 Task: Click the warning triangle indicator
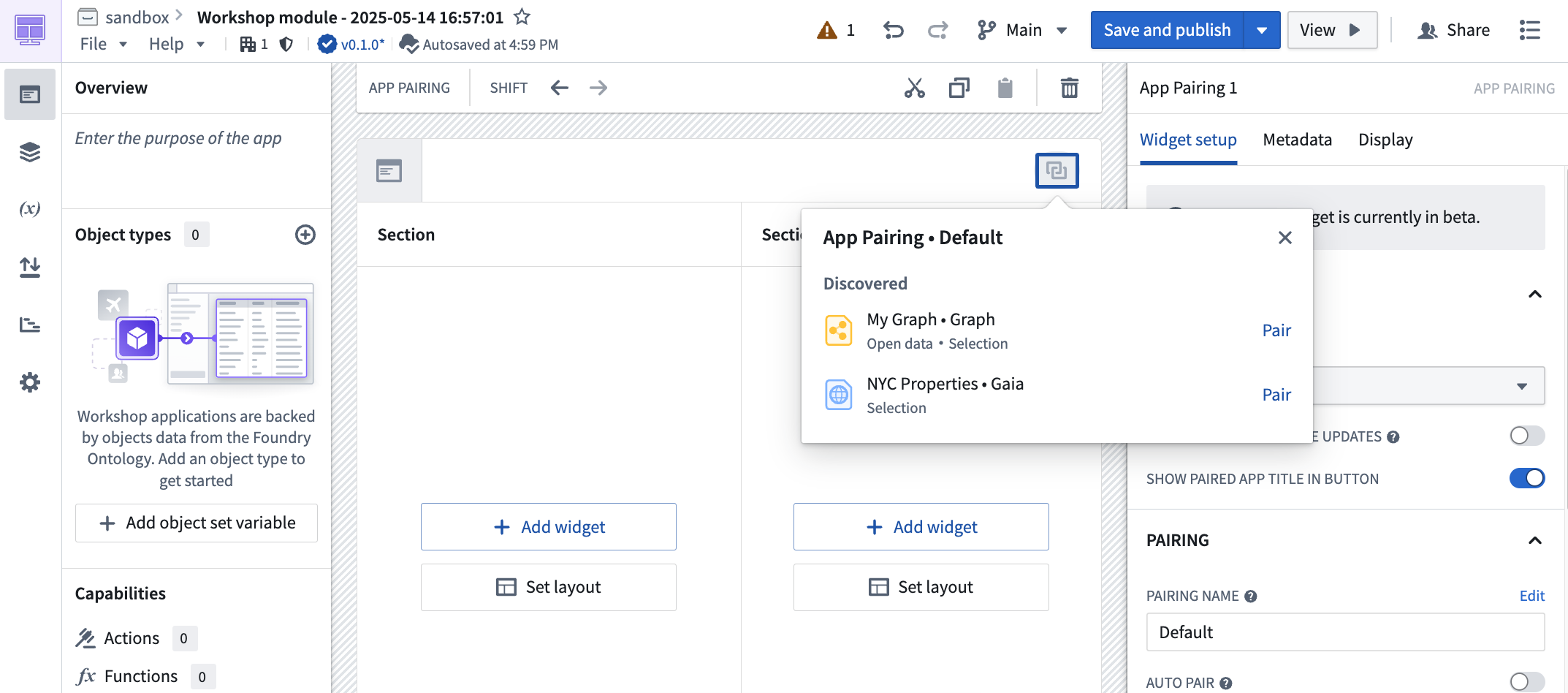click(x=827, y=30)
